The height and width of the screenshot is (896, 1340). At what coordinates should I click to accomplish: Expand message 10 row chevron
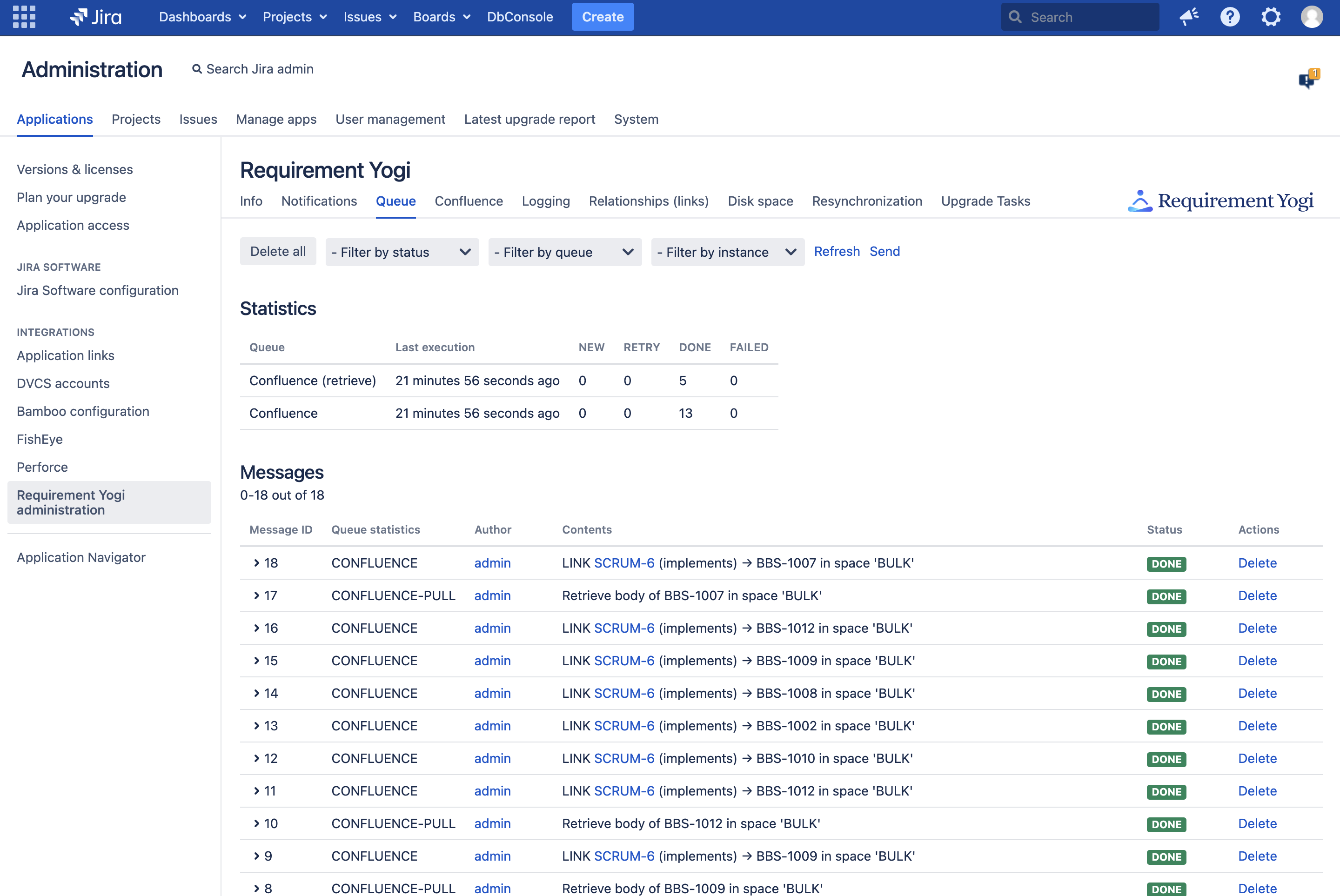click(x=256, y=823)
